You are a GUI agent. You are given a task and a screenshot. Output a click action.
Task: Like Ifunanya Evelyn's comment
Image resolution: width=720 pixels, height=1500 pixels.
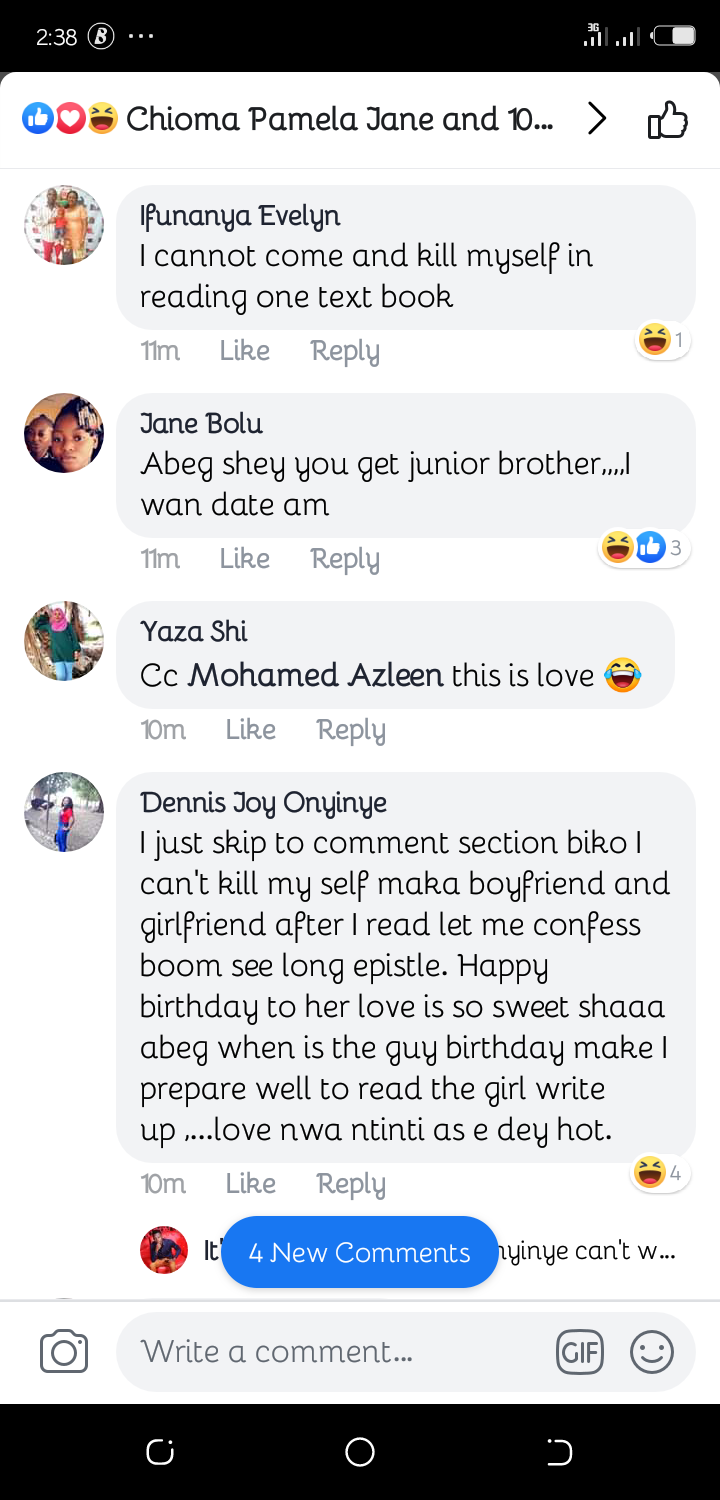click(245, 351)
